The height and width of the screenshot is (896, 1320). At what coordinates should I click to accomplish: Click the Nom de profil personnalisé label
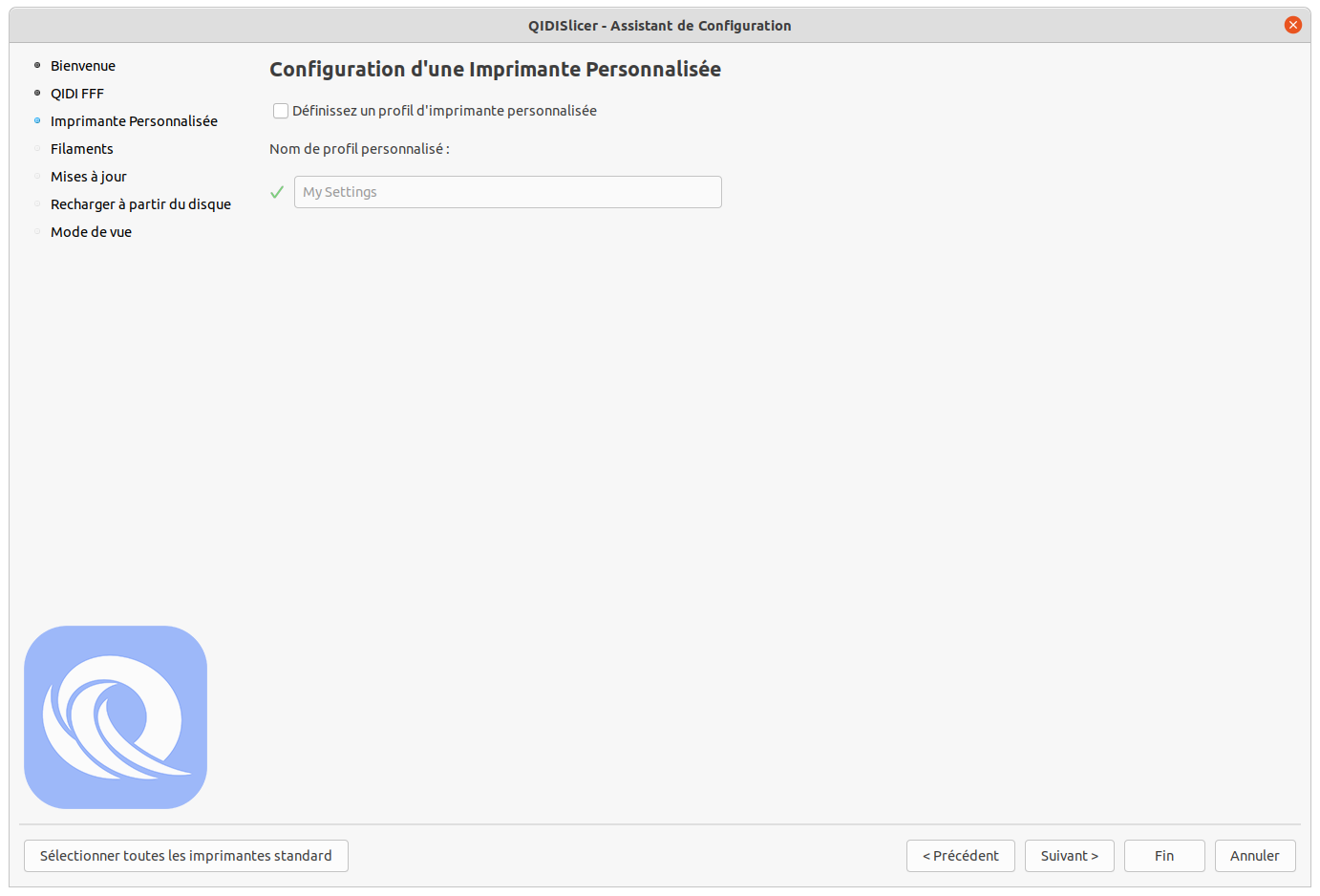[x=359, y=149]
